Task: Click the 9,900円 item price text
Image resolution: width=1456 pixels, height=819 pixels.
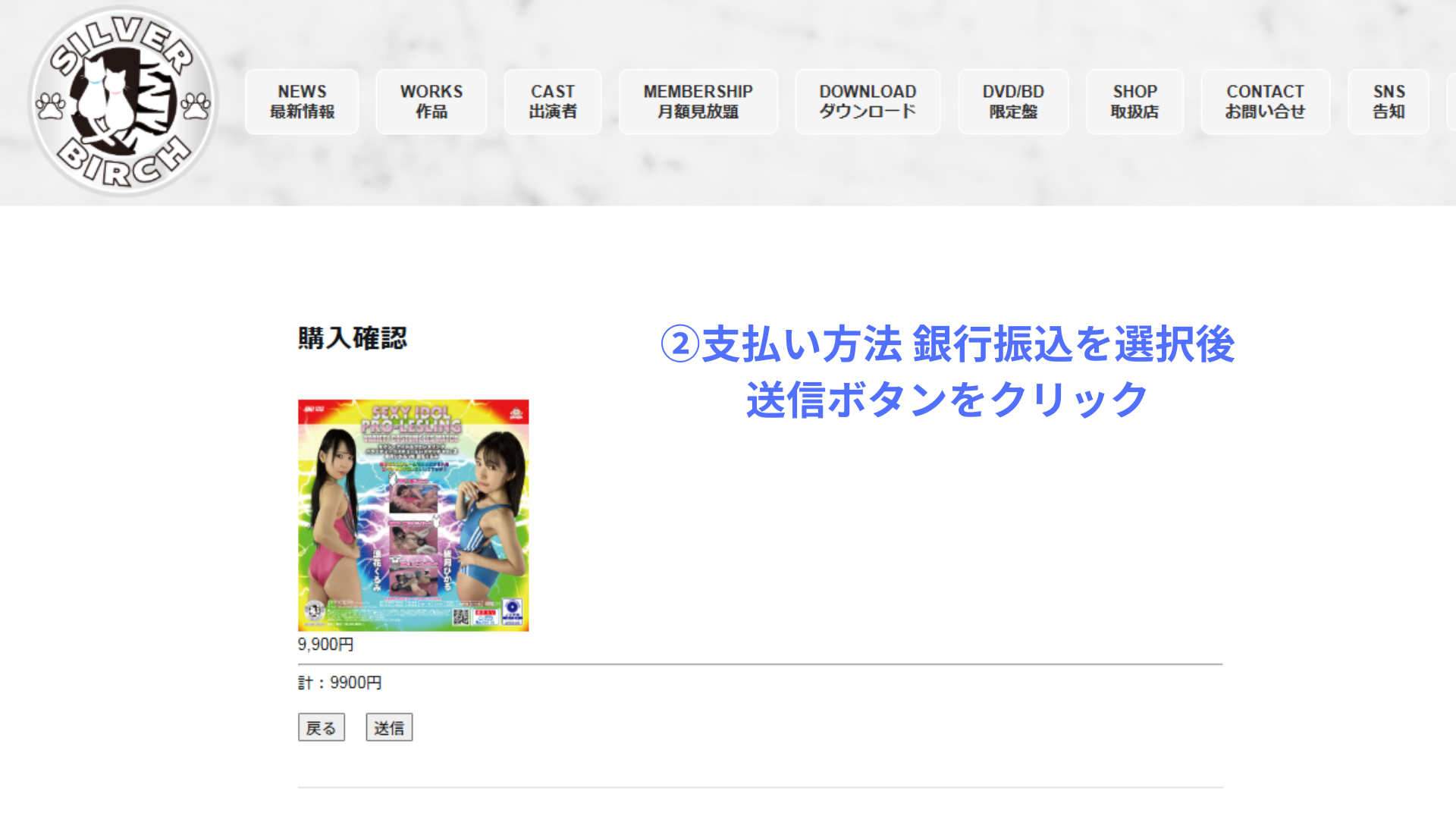Action: pos(325,645)
